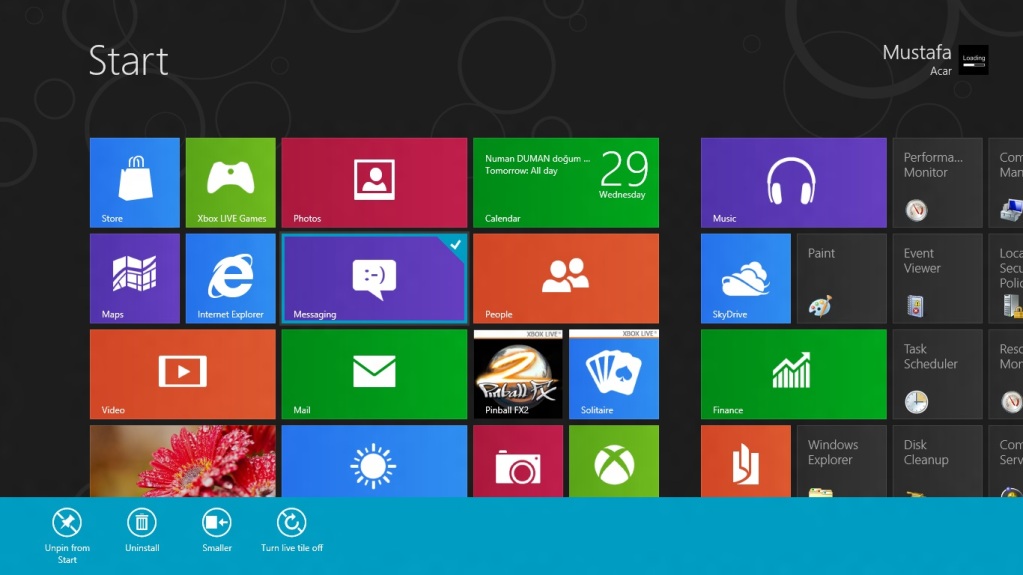Open the Calendar tile
This screenshot has height=575, width=1023.
566,182
